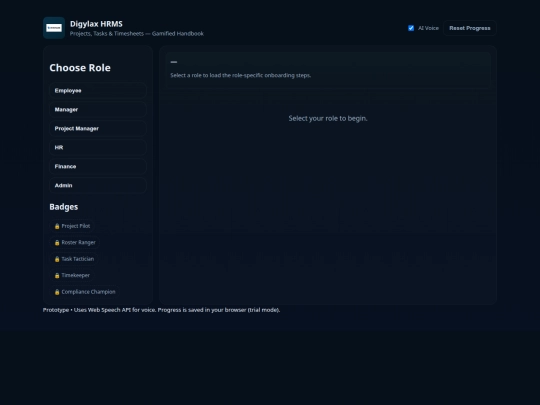
Task: Click the Compliance Champion badge lock icon
Action: pos(57,292)
